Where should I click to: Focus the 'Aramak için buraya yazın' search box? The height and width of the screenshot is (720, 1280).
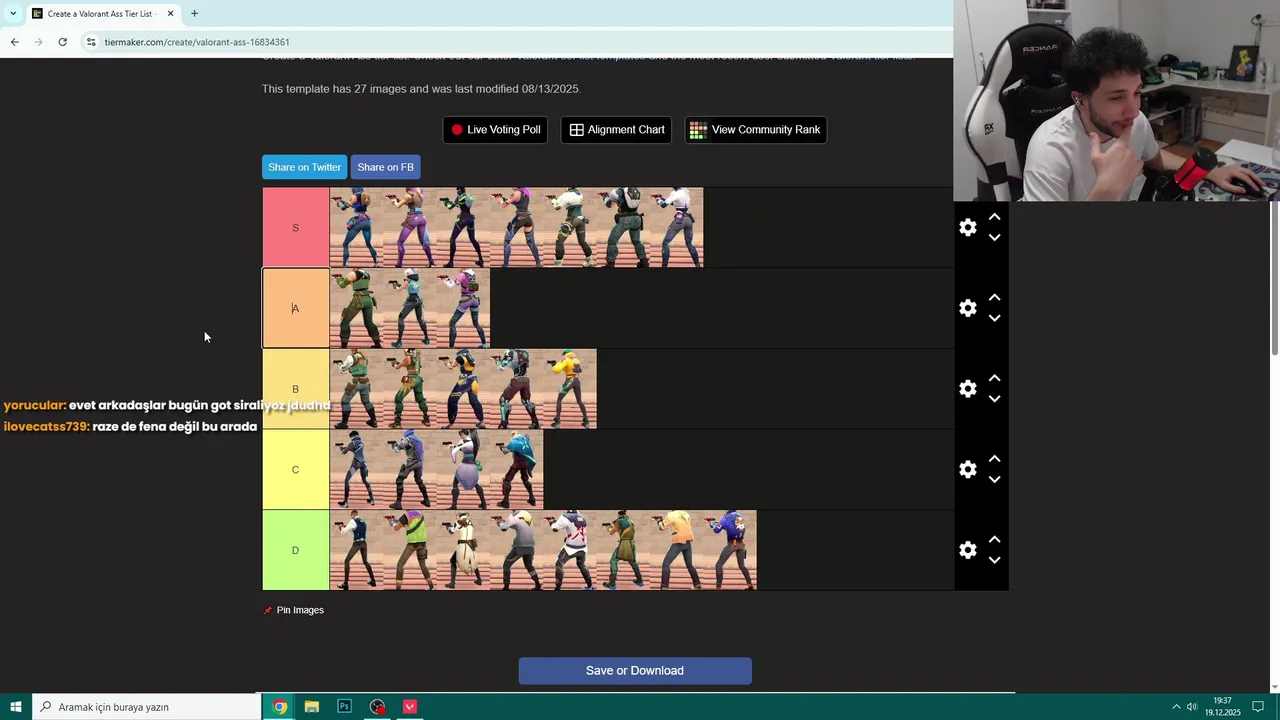[x=147, y=707]
